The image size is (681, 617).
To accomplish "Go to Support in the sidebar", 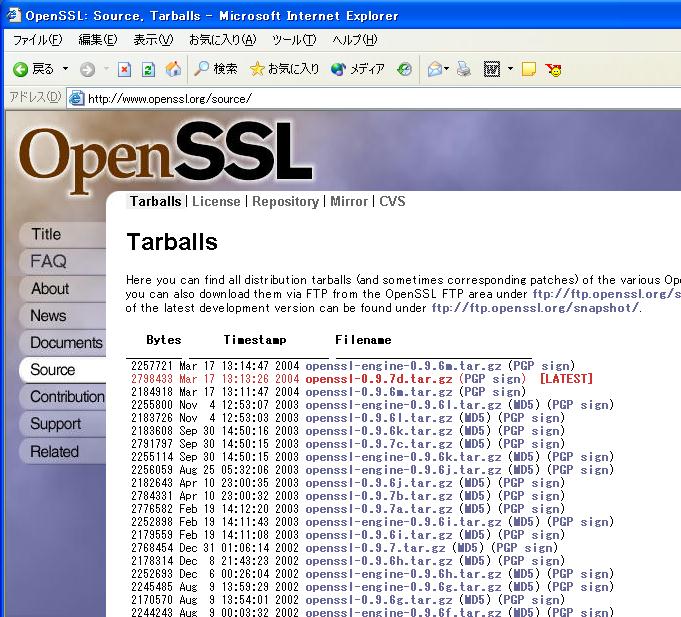I will 63,424.
